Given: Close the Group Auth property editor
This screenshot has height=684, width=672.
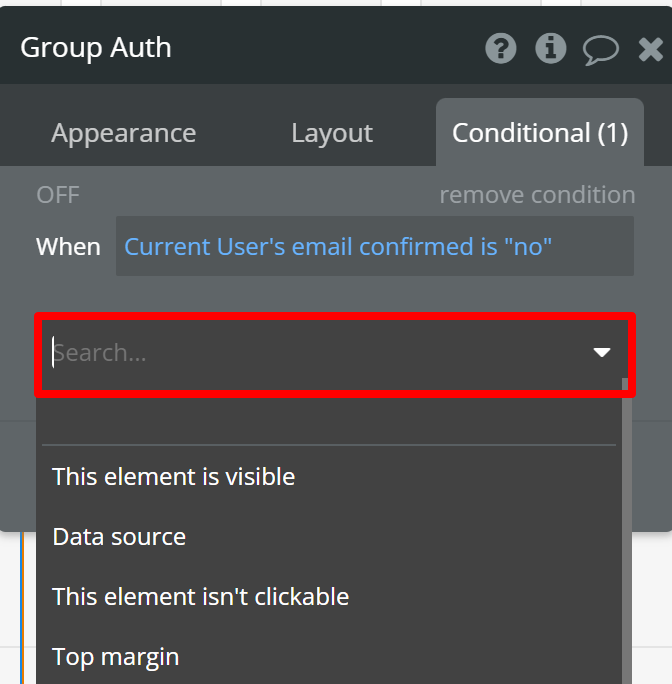Looking at the screenshot, I should 651,49.
